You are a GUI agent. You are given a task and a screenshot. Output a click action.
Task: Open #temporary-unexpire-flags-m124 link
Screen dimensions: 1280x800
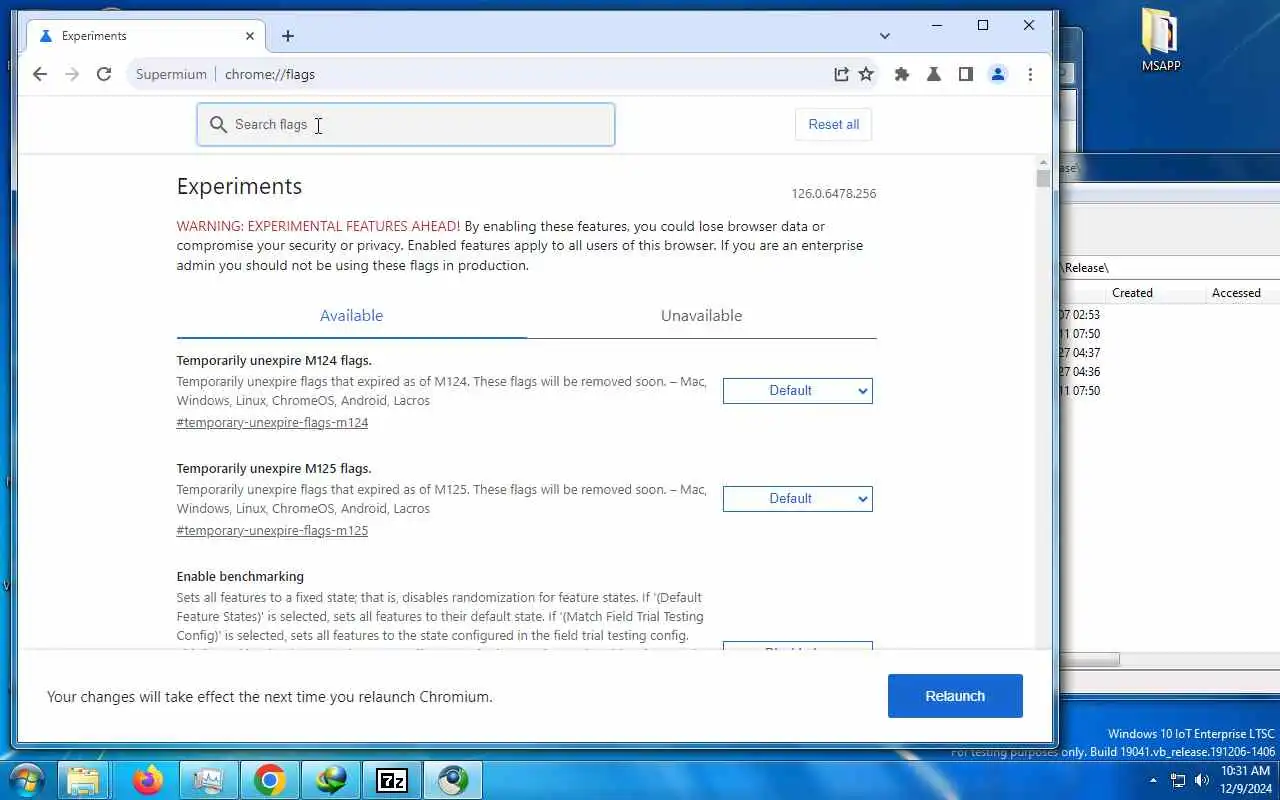272,423
